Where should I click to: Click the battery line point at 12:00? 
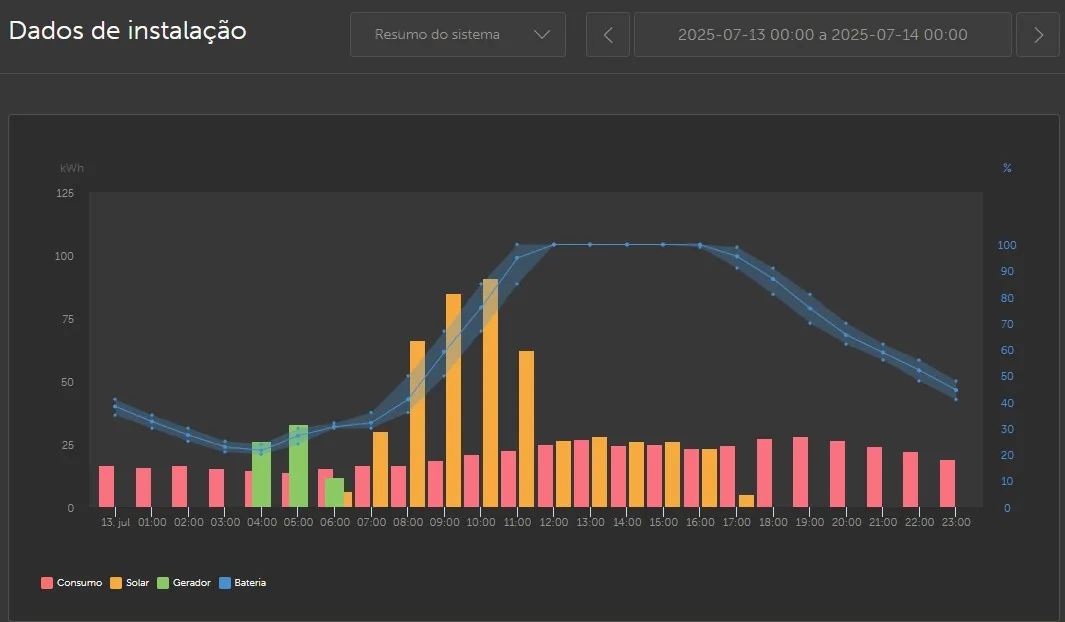pos(553,244)
